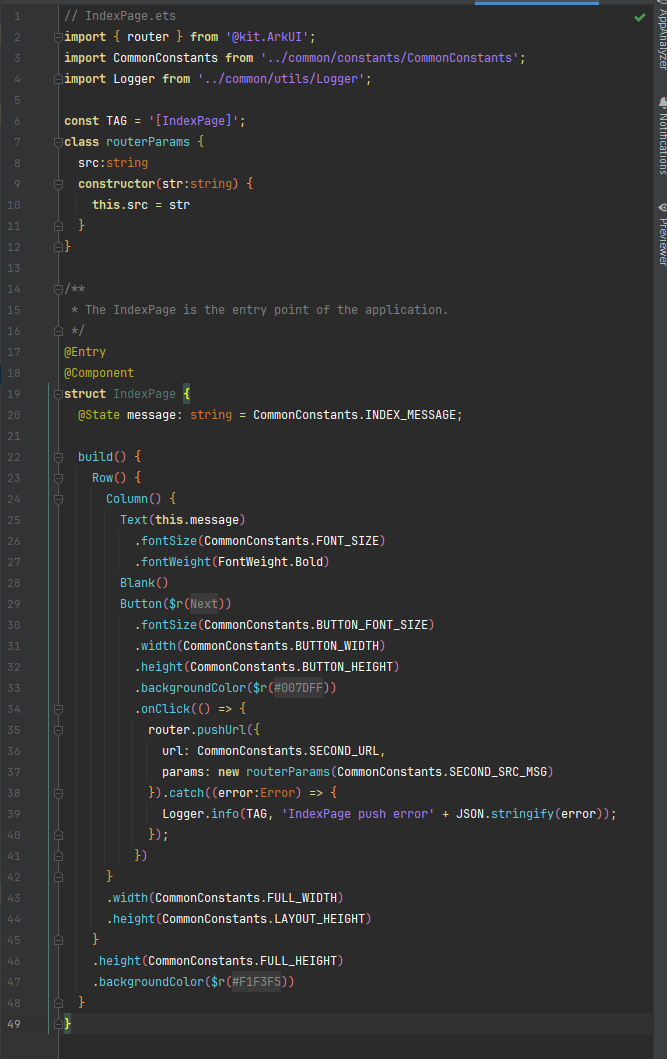Fold the routerParams class at line 7

click(x=59, y=142)
